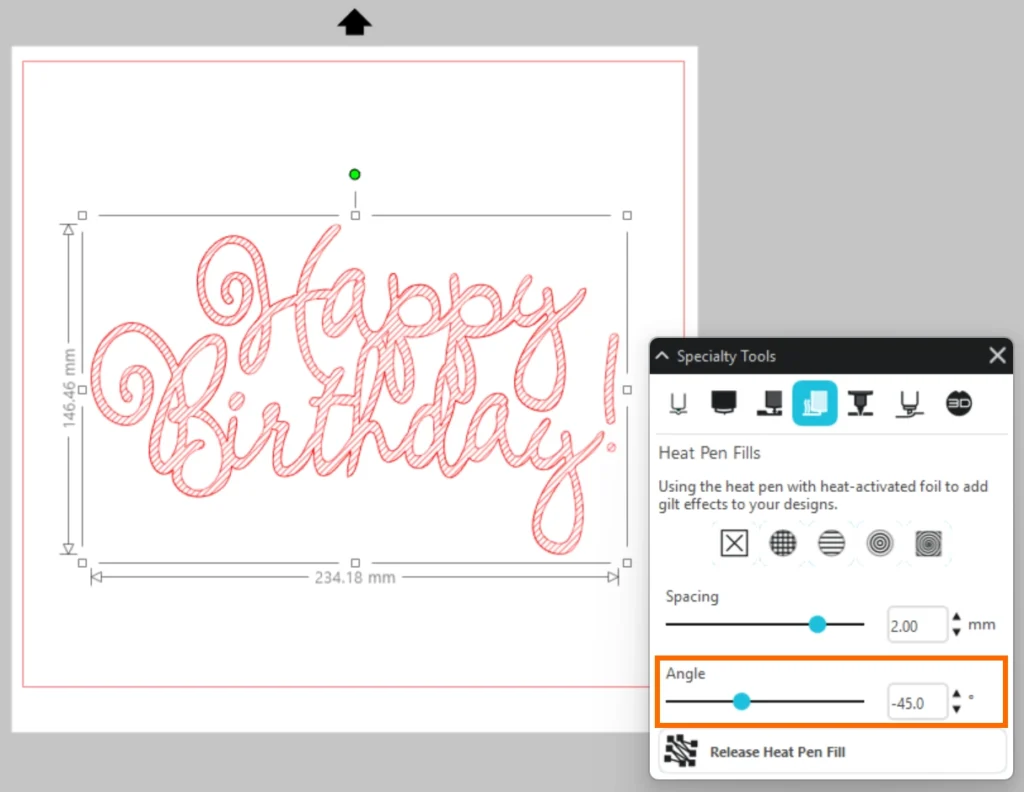
Task: Collapse the Specialty Tools panel chevron
Action: [662, 356]
